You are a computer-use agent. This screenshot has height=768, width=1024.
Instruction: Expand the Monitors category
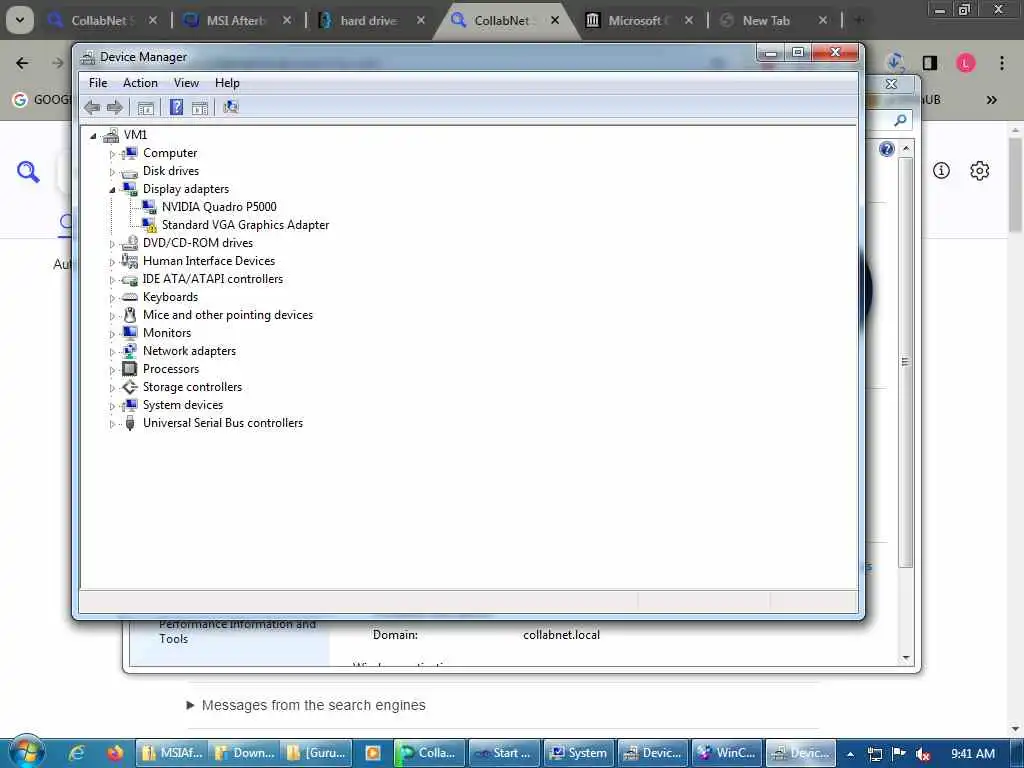pyautogui.click(x=112, y=334)
